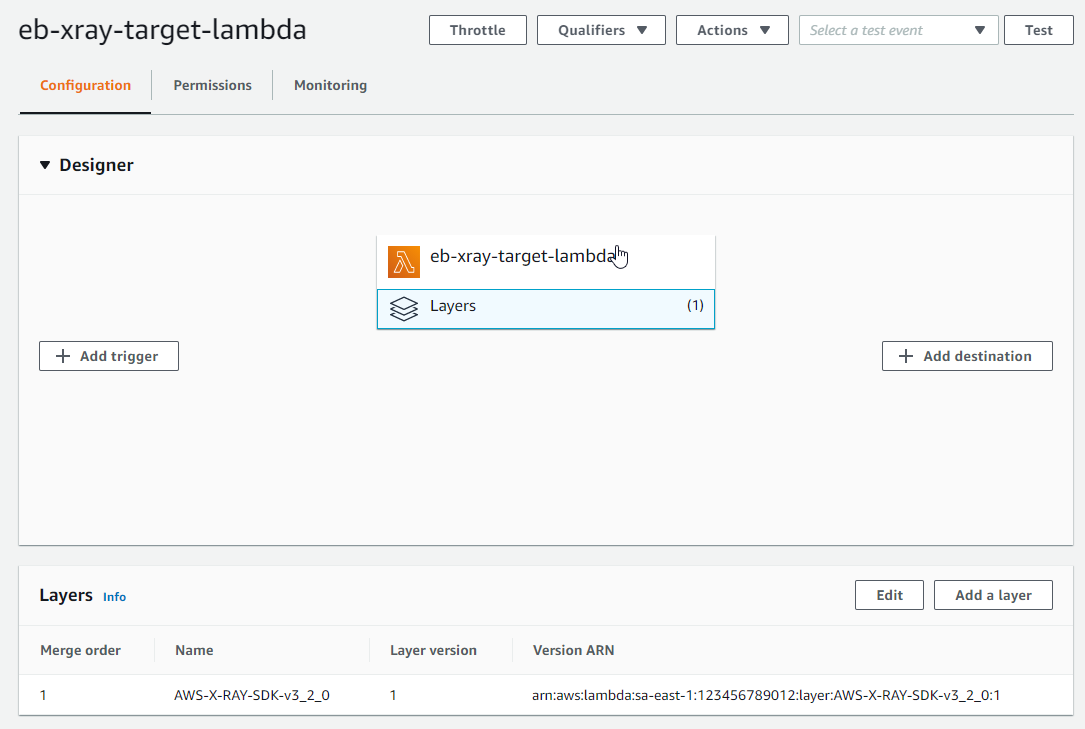This screenshot has width=1085, height=729.
Task: Select the eb-xray-target-lambda function box in Designer
Action: (546, 262)
